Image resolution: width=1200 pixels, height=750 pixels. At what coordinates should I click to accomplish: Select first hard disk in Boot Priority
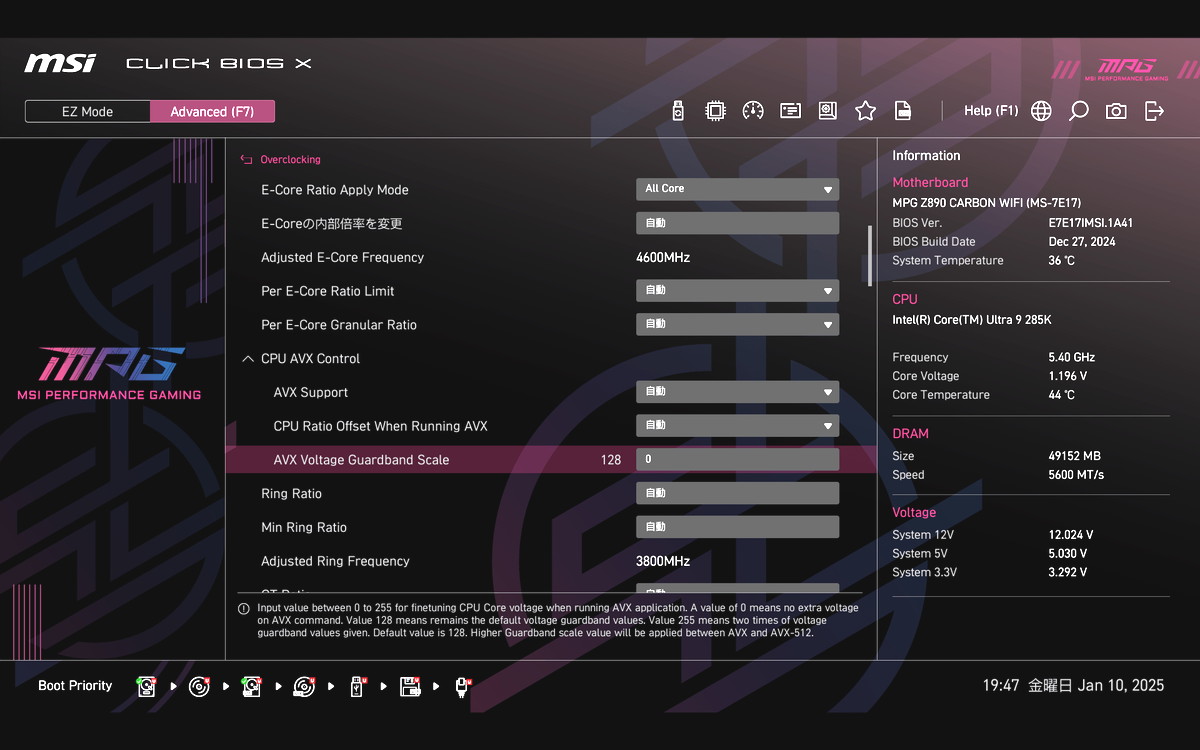click(x=147, y=686)
